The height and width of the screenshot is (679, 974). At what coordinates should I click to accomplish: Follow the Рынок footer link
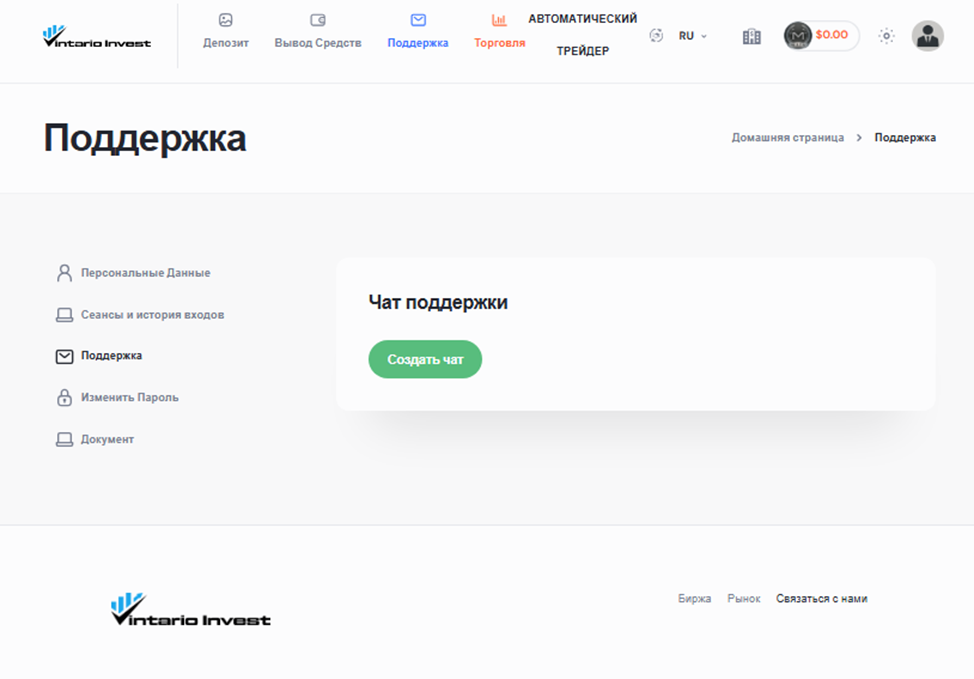click(744, 598)
